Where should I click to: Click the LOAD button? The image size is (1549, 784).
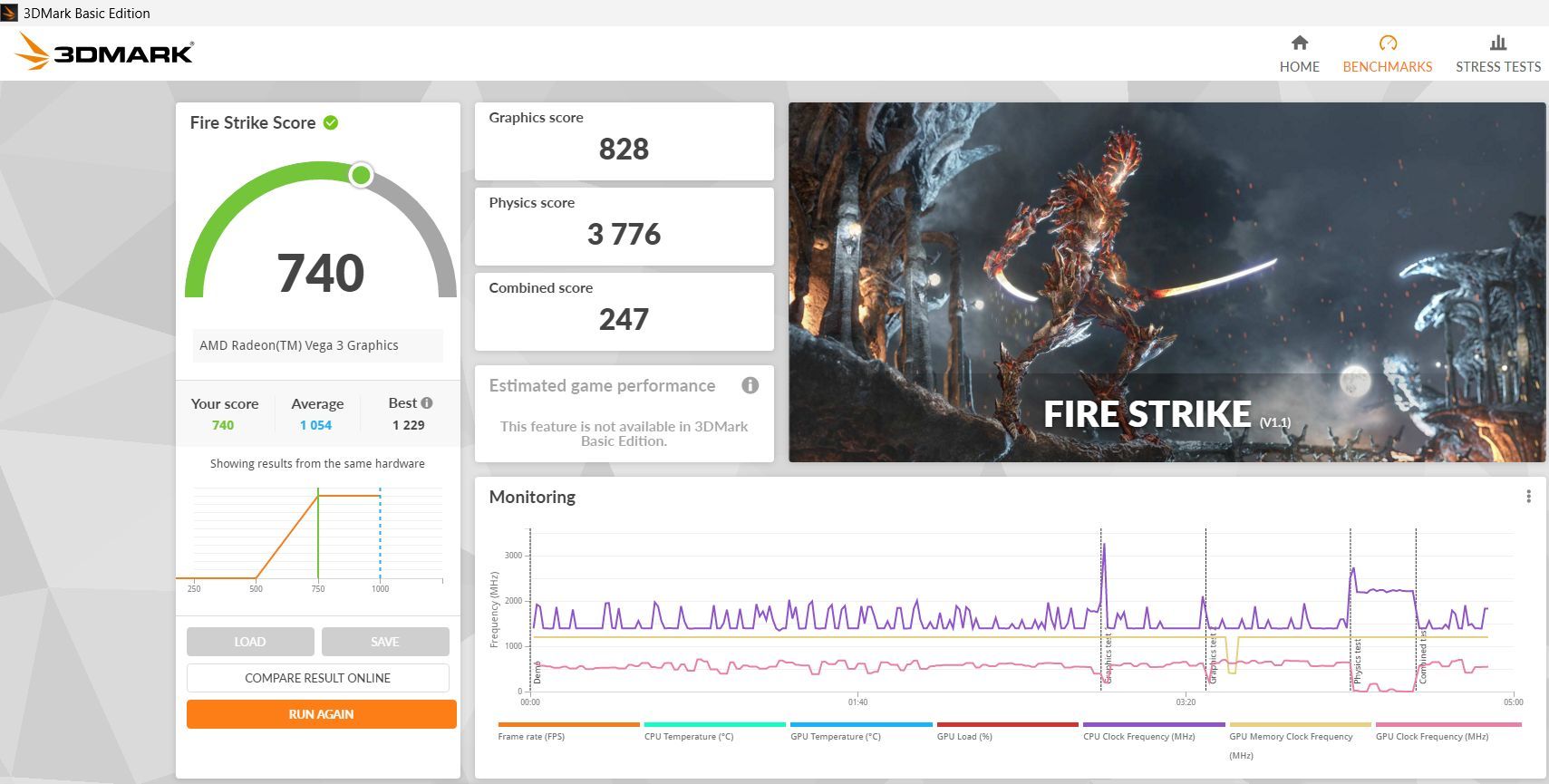coord(250,642)
